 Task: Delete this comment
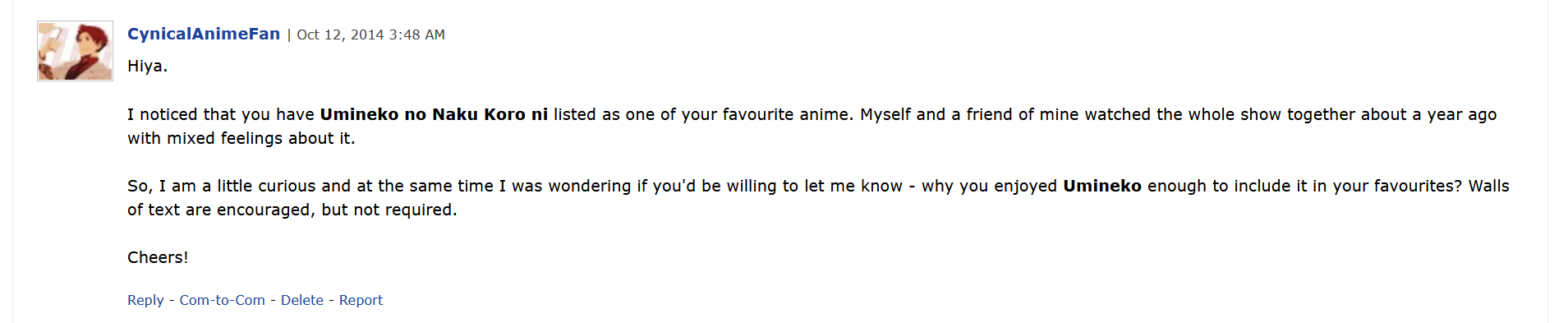(x=302, y=300)
